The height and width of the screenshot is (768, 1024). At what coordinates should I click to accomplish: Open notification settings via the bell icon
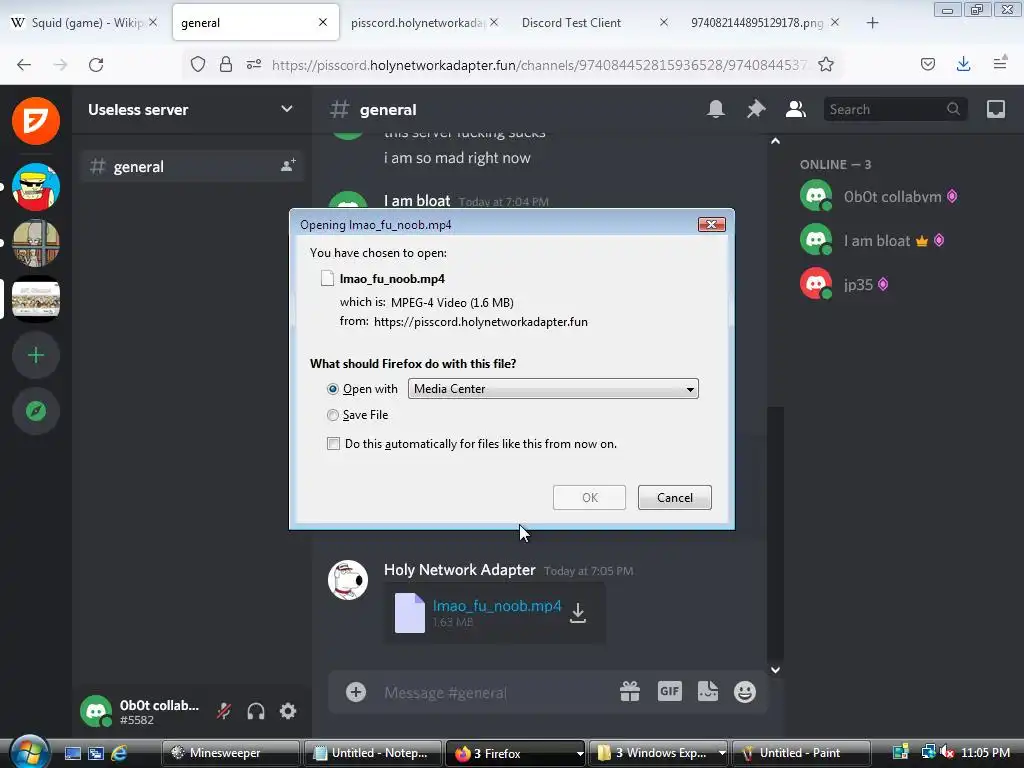pyautogui.click(x=716, y=109)
